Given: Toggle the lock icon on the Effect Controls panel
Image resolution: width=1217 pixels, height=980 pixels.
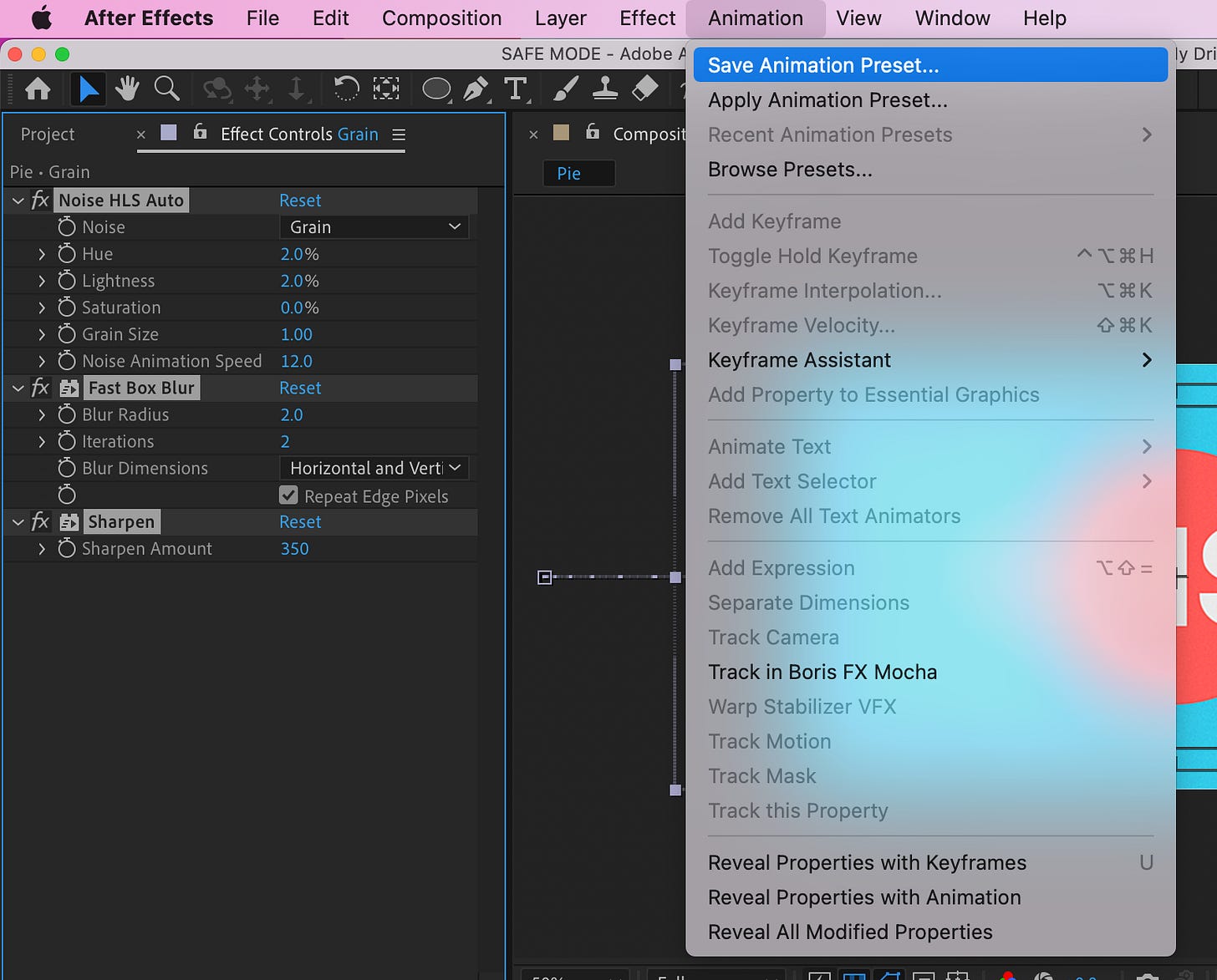Looking at the screenshot, I should (x=200, y=131).
